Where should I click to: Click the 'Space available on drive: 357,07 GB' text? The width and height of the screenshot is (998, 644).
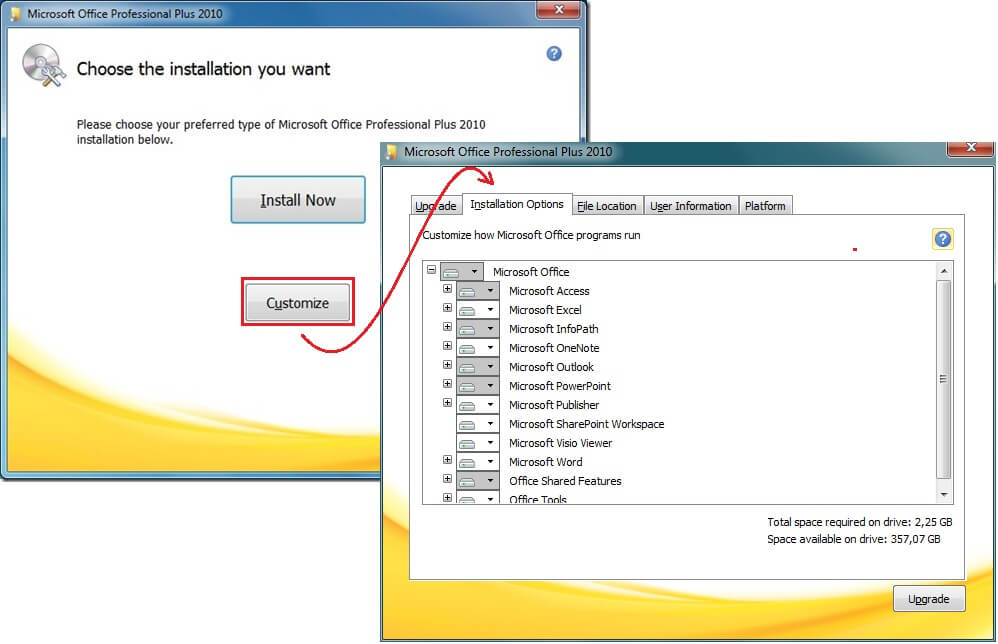853,539
